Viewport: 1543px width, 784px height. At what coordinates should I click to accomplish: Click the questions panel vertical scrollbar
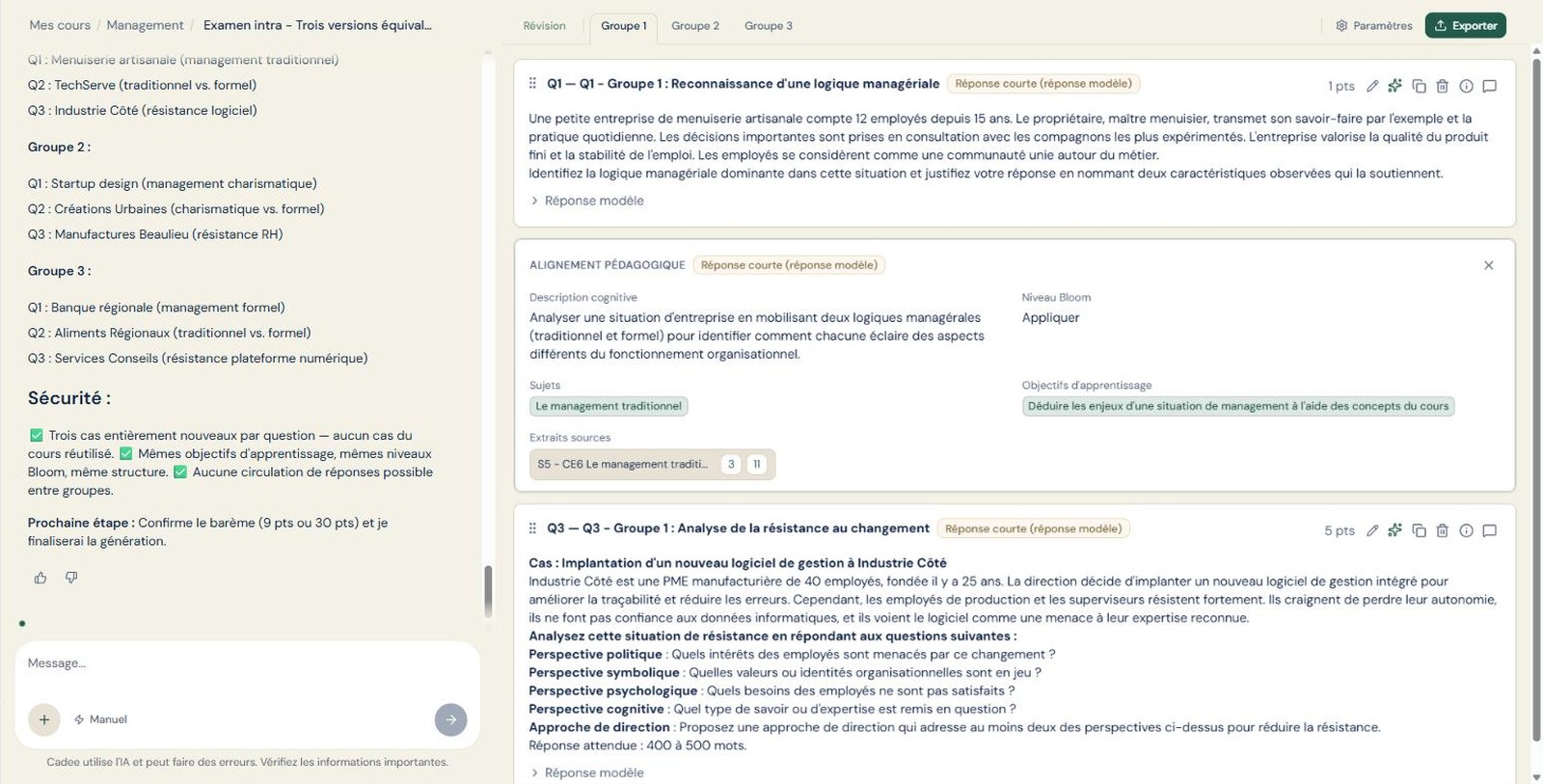pyautogui.click(x=1536, y=400)
